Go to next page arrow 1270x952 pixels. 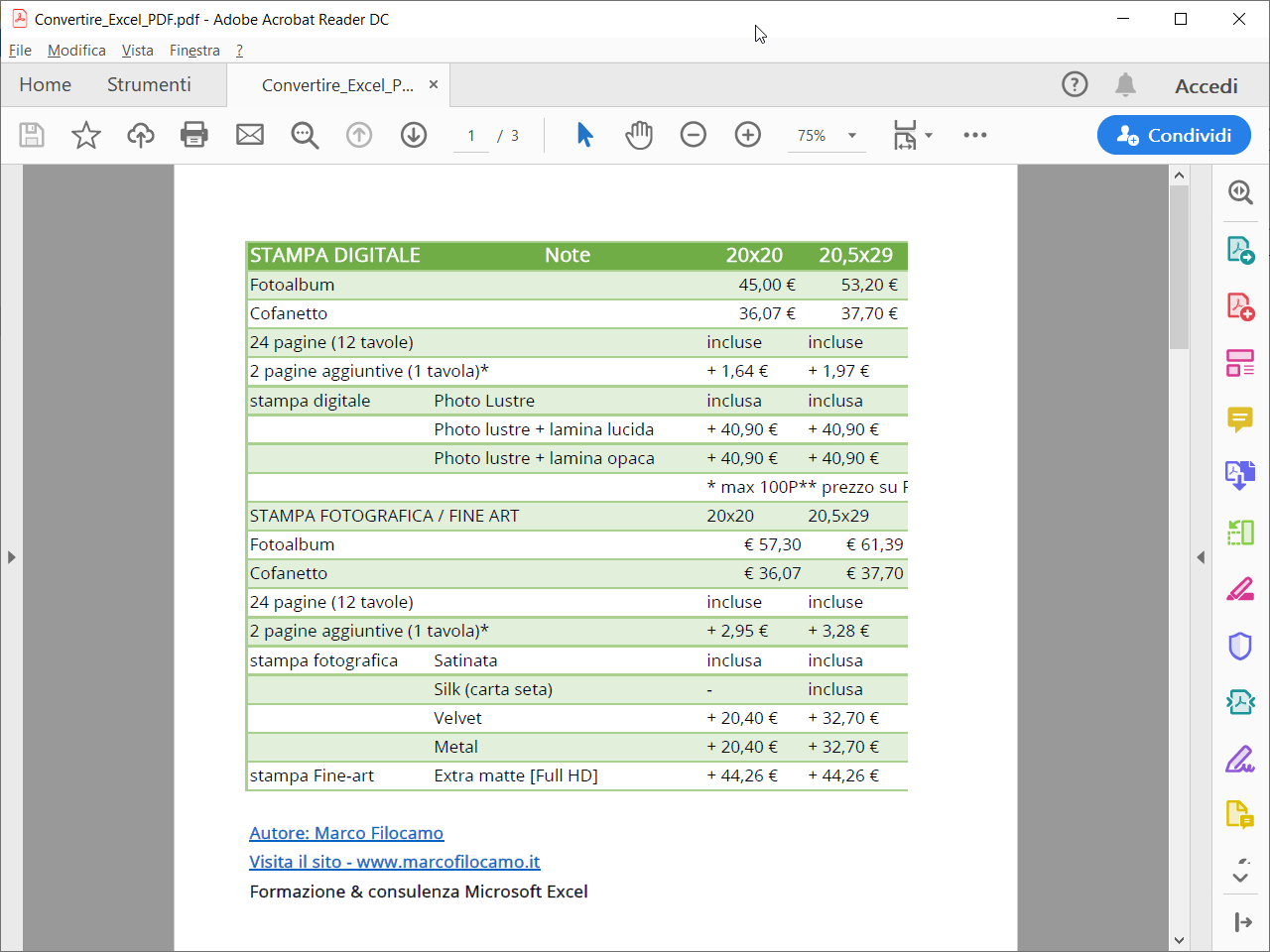pos(414,135)
